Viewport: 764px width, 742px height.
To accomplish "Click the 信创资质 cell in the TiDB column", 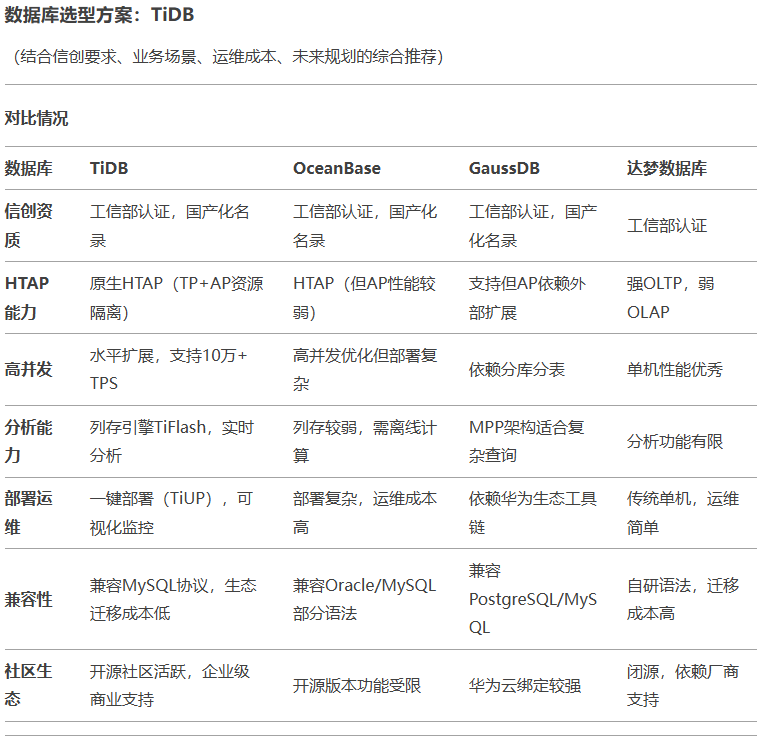I will tap(170, 226).
